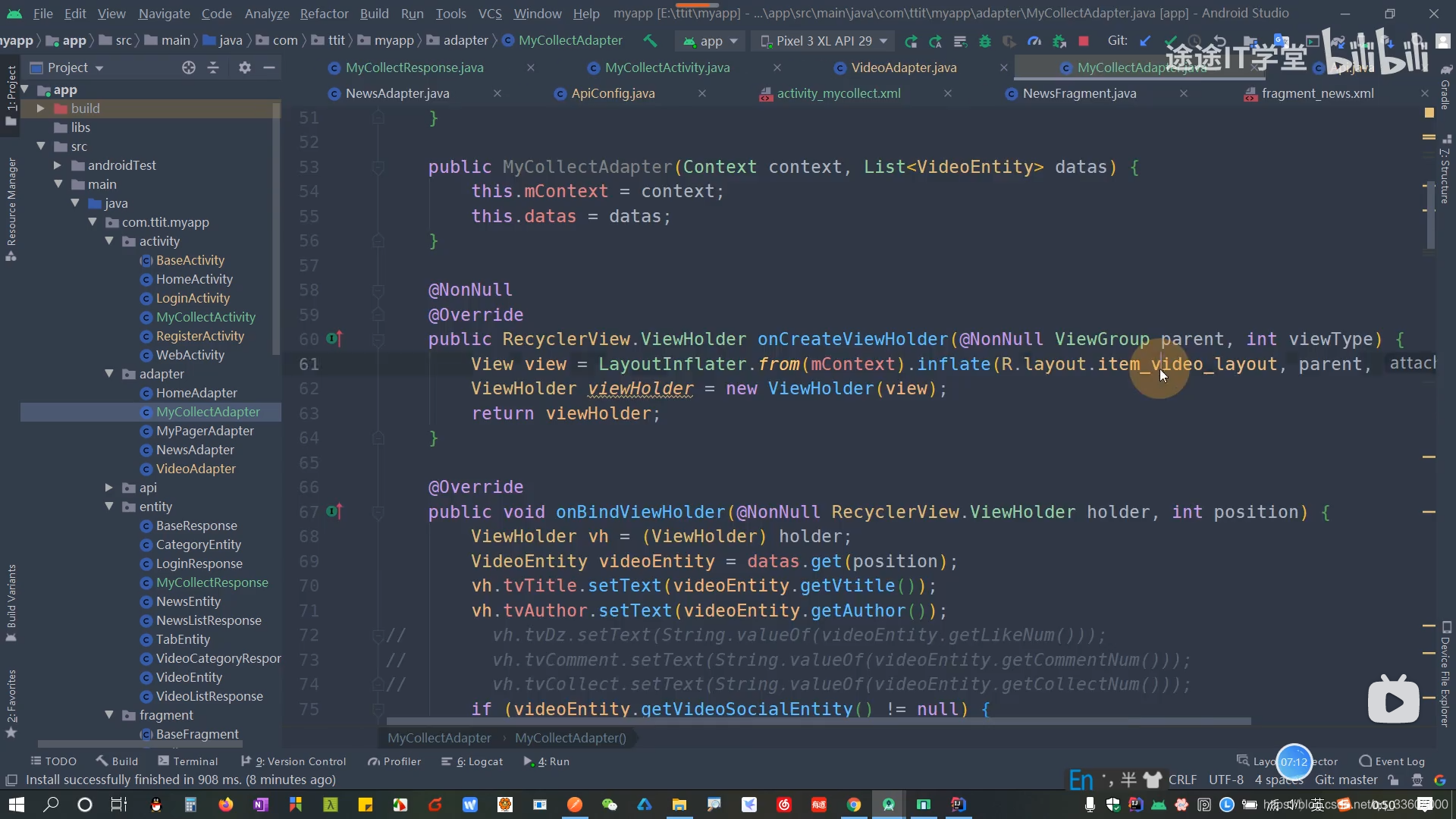The image size is (1456, 819).
Task: Toggle tool window quick access icon
Action: pos(11,780)
